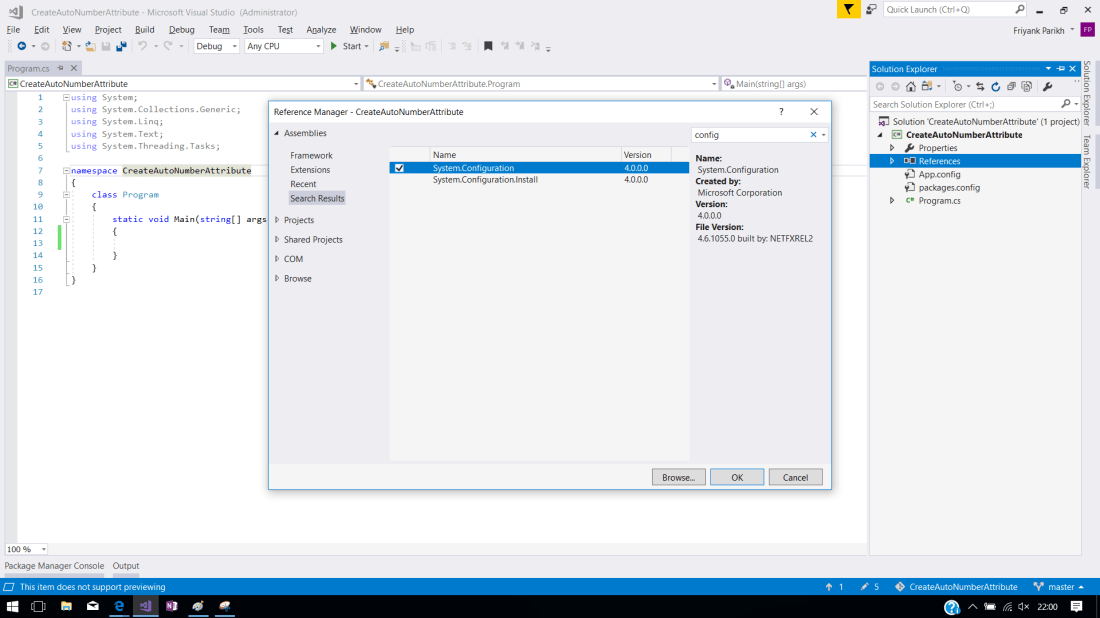Check the System.Configuration assembly checkbox

point(400,168)
